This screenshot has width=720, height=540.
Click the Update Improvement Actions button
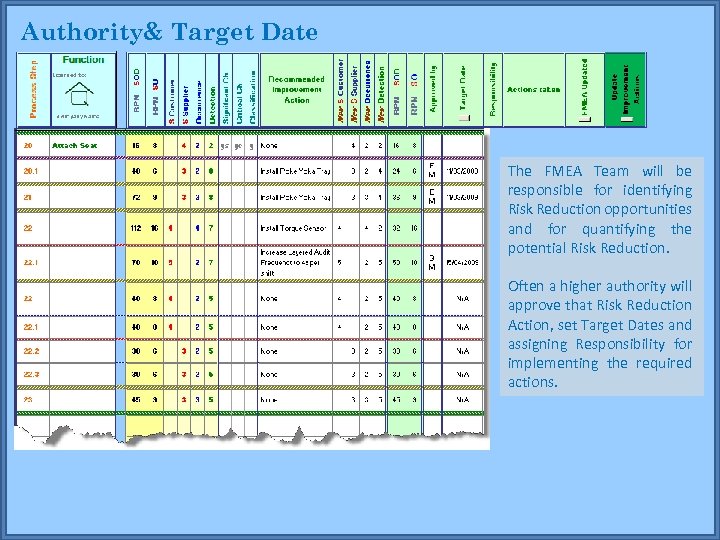click(x=625, y=90)
